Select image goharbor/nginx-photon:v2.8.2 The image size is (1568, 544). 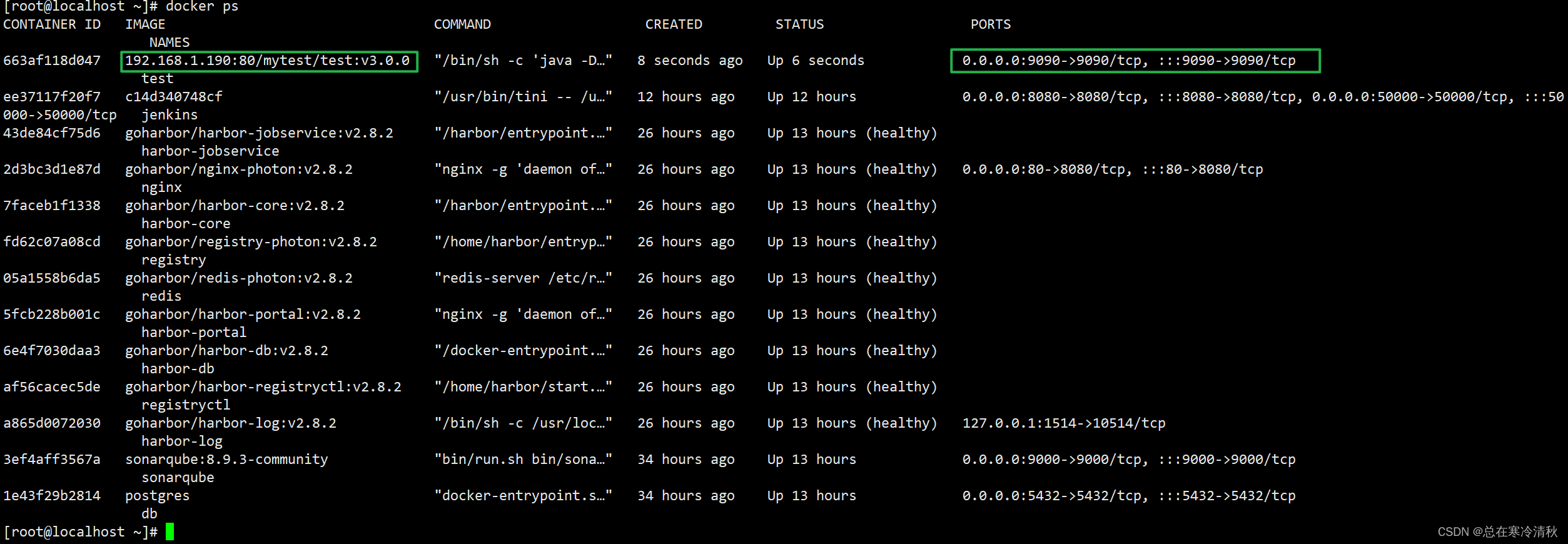(239, 169)
